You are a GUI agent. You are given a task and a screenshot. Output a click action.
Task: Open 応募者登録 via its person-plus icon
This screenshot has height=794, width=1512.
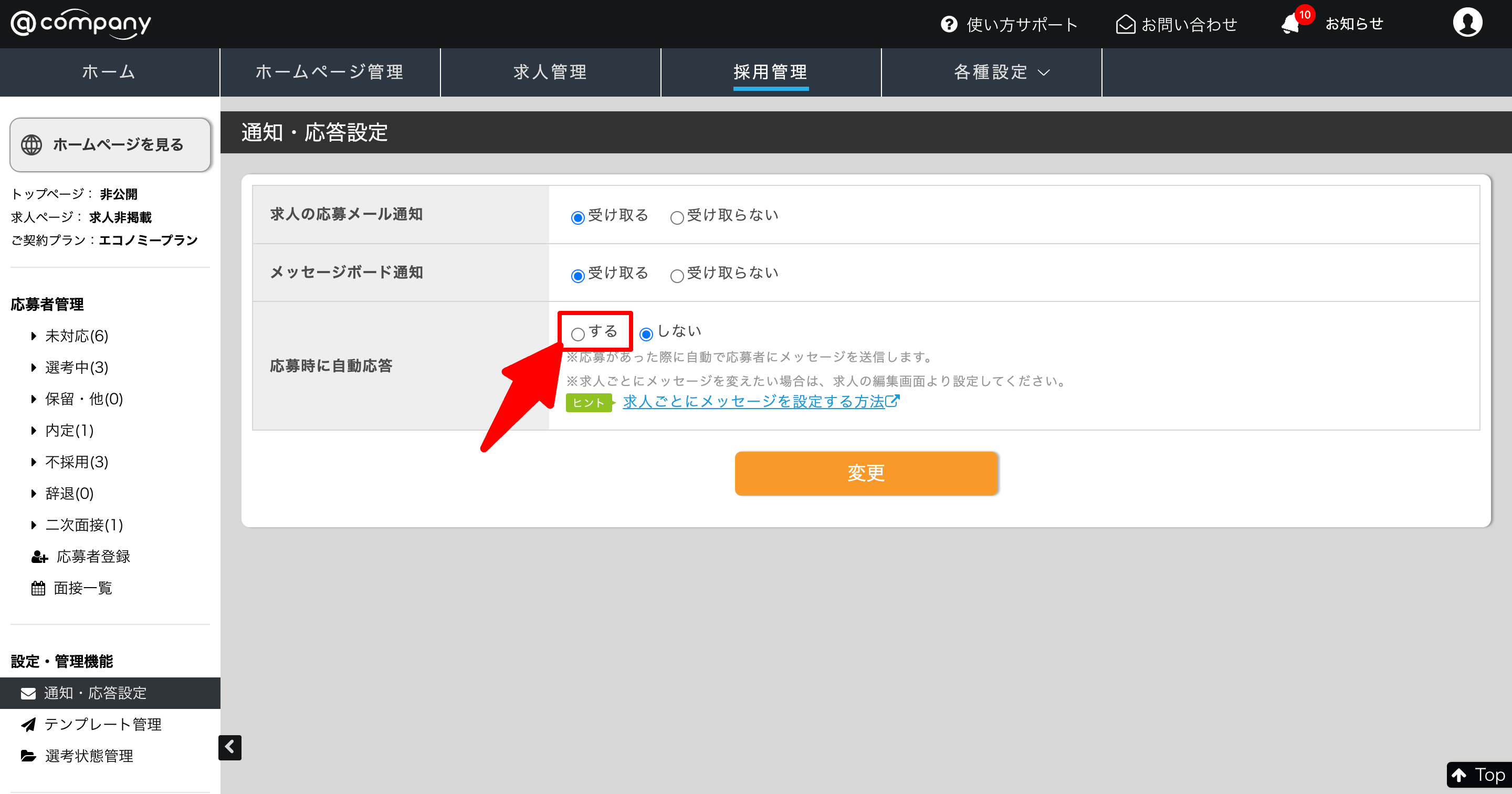coord(39,557)
